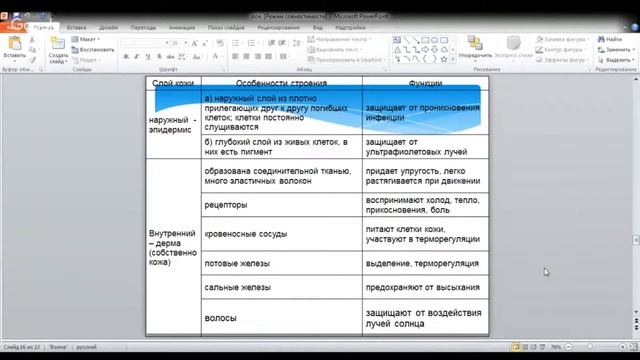Apply Italic formatting (К)
This screenshot has width=640, height=360.
click(x=137, y=57)
